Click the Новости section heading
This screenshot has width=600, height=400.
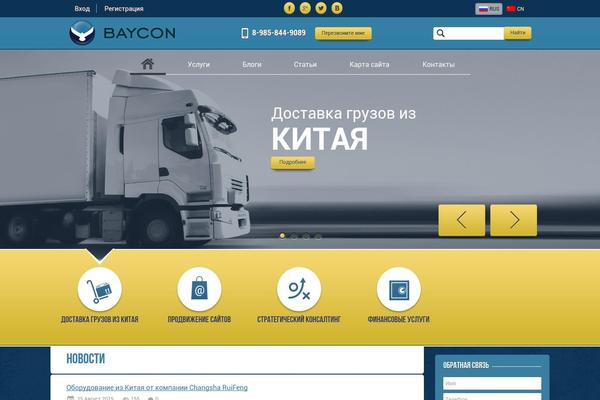85,359
